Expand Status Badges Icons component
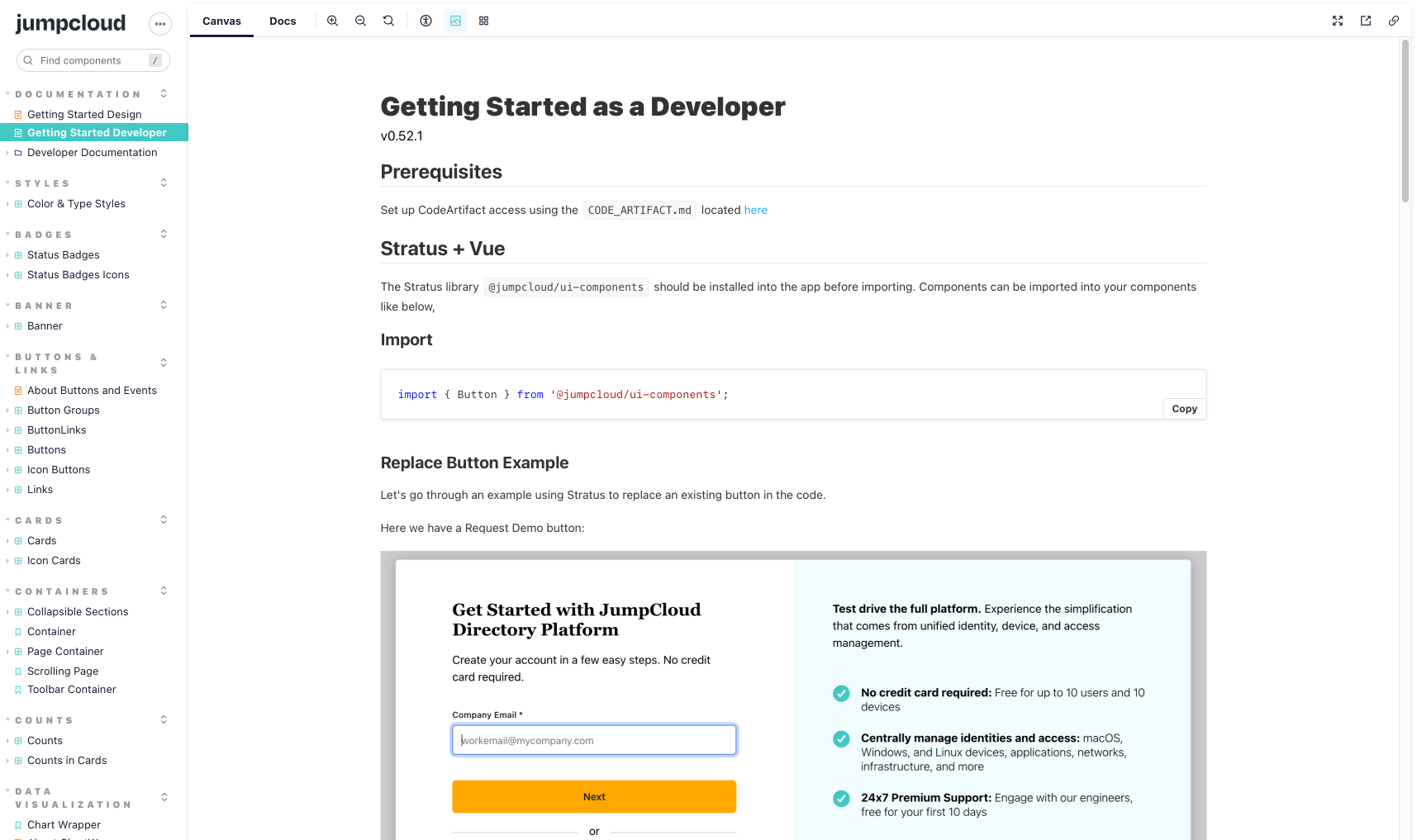1417x840 pixels. pyautogui.click(x=78, y=275)
